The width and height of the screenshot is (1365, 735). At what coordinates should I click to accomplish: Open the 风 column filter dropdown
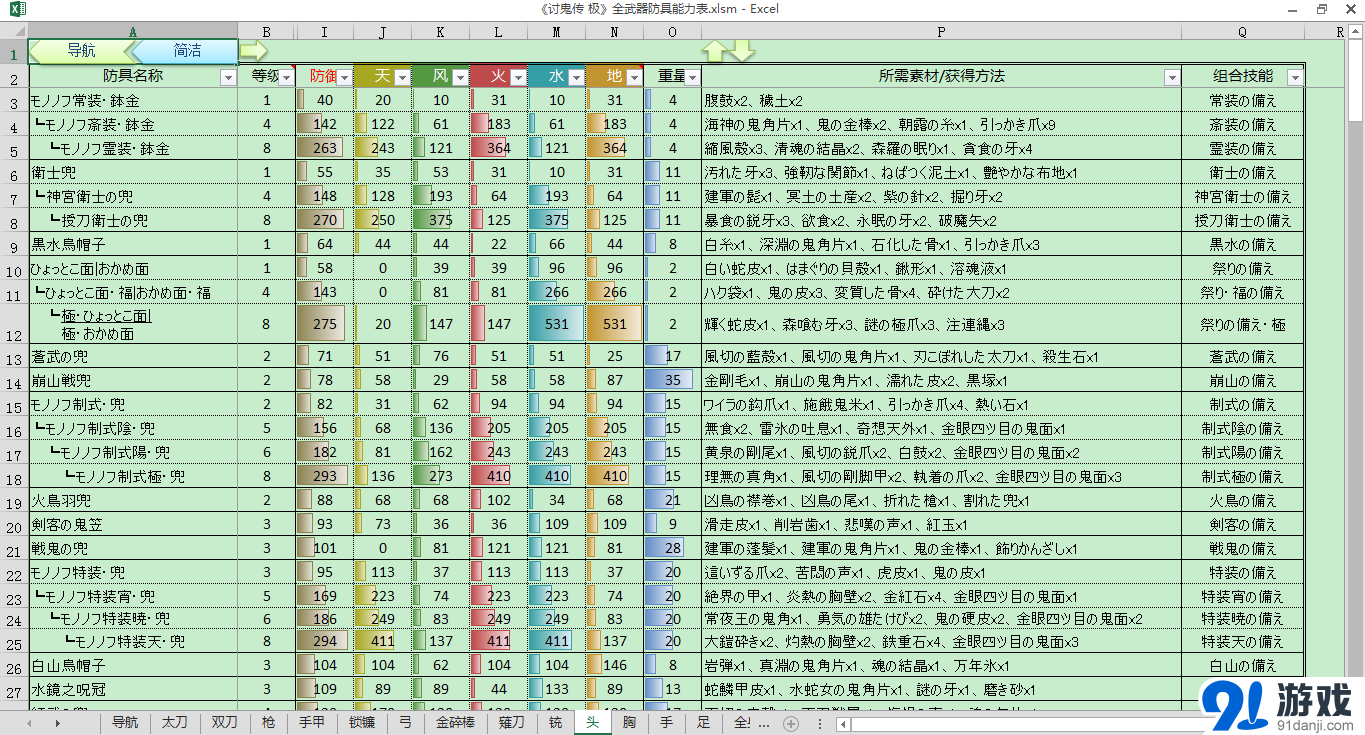(x=460, y=77)
